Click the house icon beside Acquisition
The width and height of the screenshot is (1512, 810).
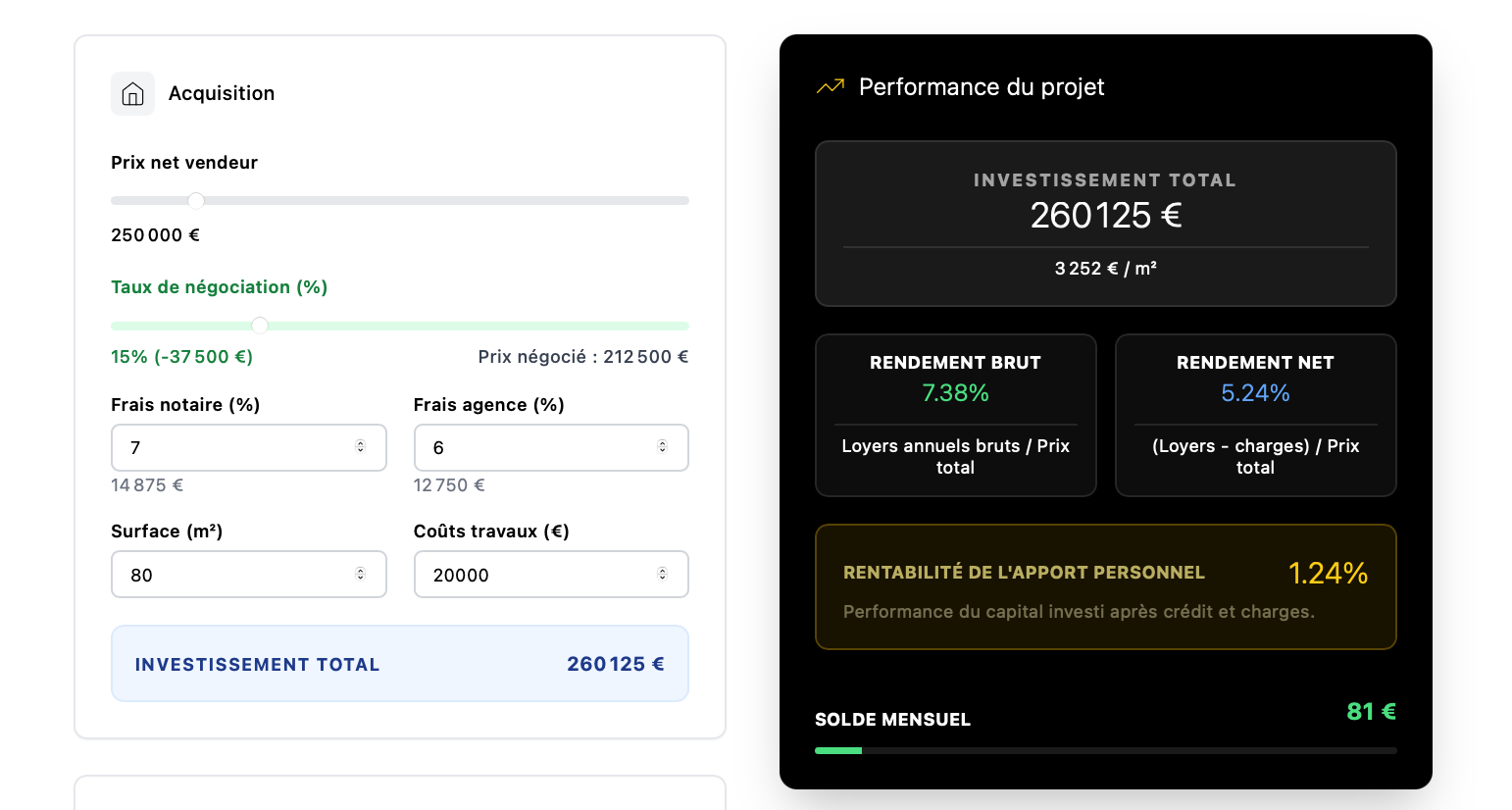tap(132, 93)
